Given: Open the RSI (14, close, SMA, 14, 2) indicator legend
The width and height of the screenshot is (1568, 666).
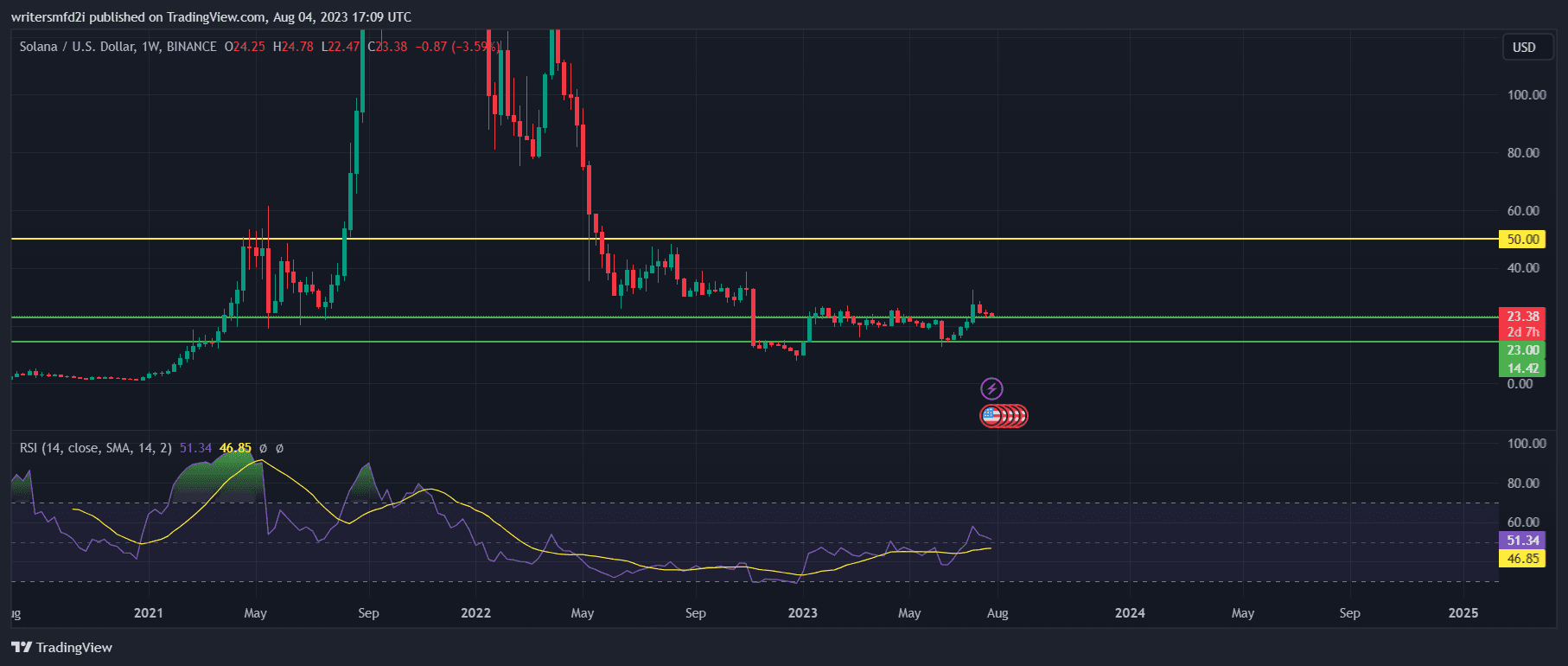Looking at the screenshot, I should [95, 448].
